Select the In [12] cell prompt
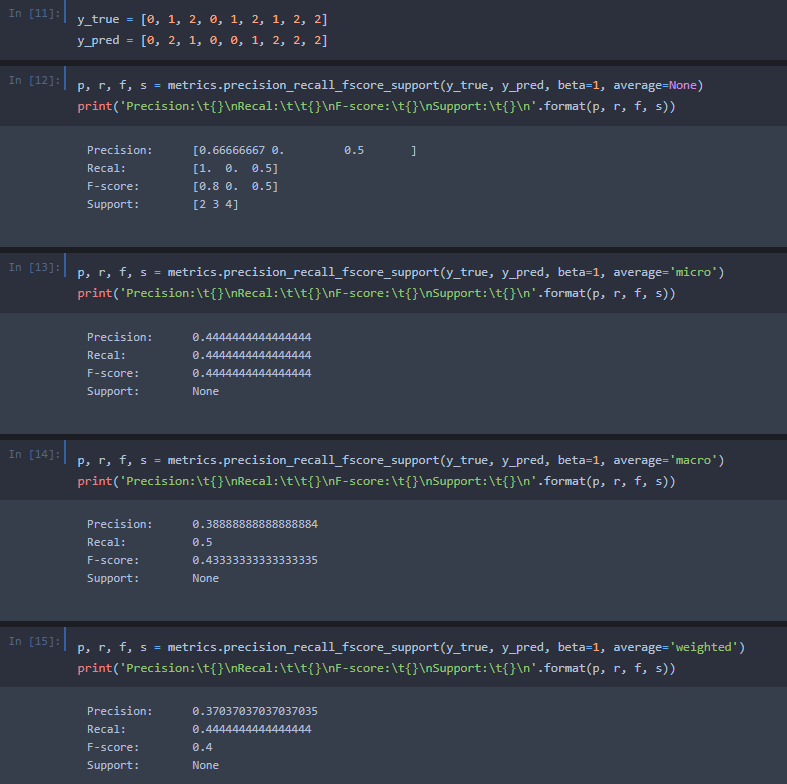 pyautogui.click(x=34, y=80)
